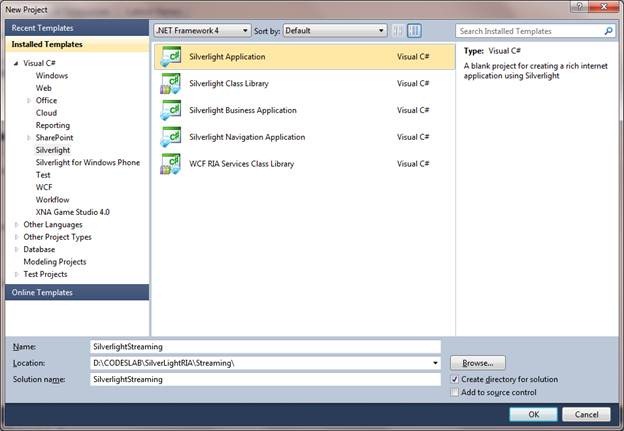This screenshot has height=431, width=624.
Task: Click the Silverlight Application template icon
Action: (170, 57)
